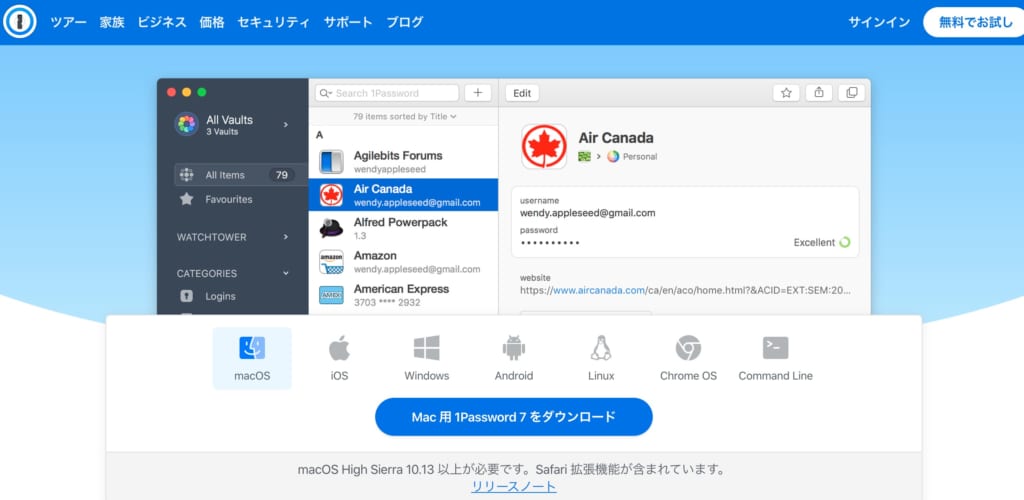The image size is (1024, 500).
Task: Click the サインイン link
Action: 879,22
